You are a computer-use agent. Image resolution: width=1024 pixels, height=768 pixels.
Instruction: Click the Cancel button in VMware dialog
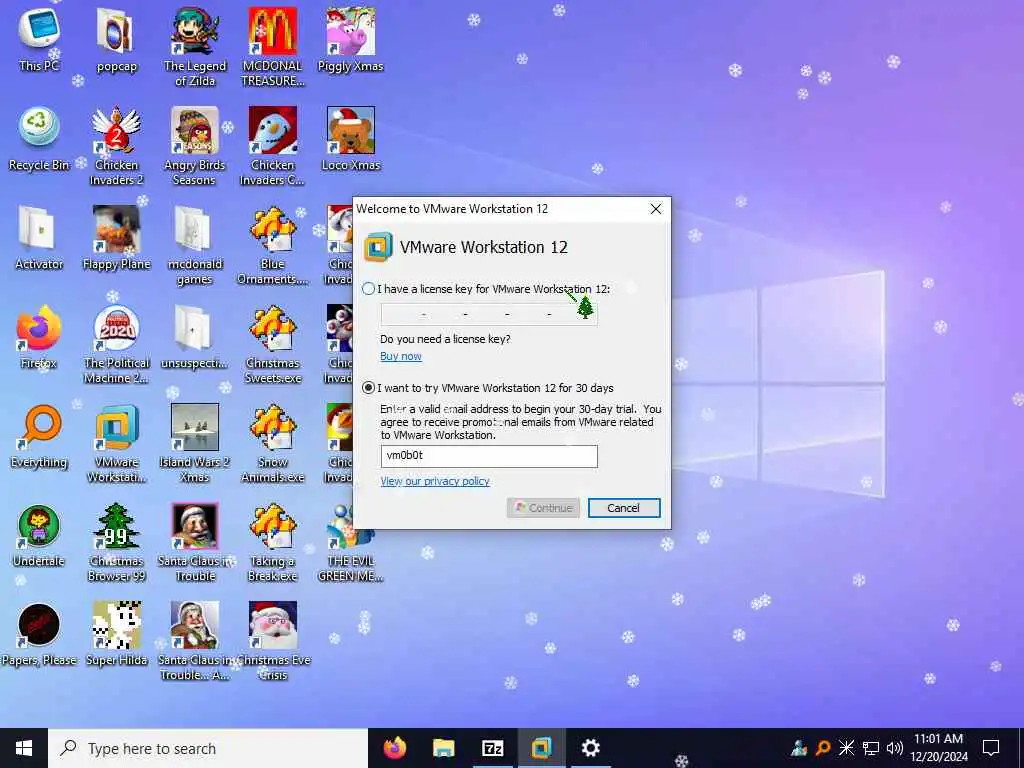(x=624, y=507)
